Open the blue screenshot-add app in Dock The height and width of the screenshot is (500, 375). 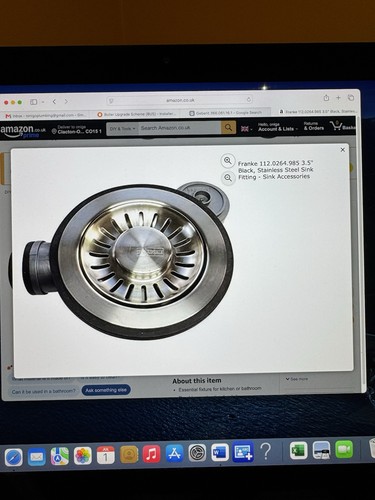click(243, 452)
